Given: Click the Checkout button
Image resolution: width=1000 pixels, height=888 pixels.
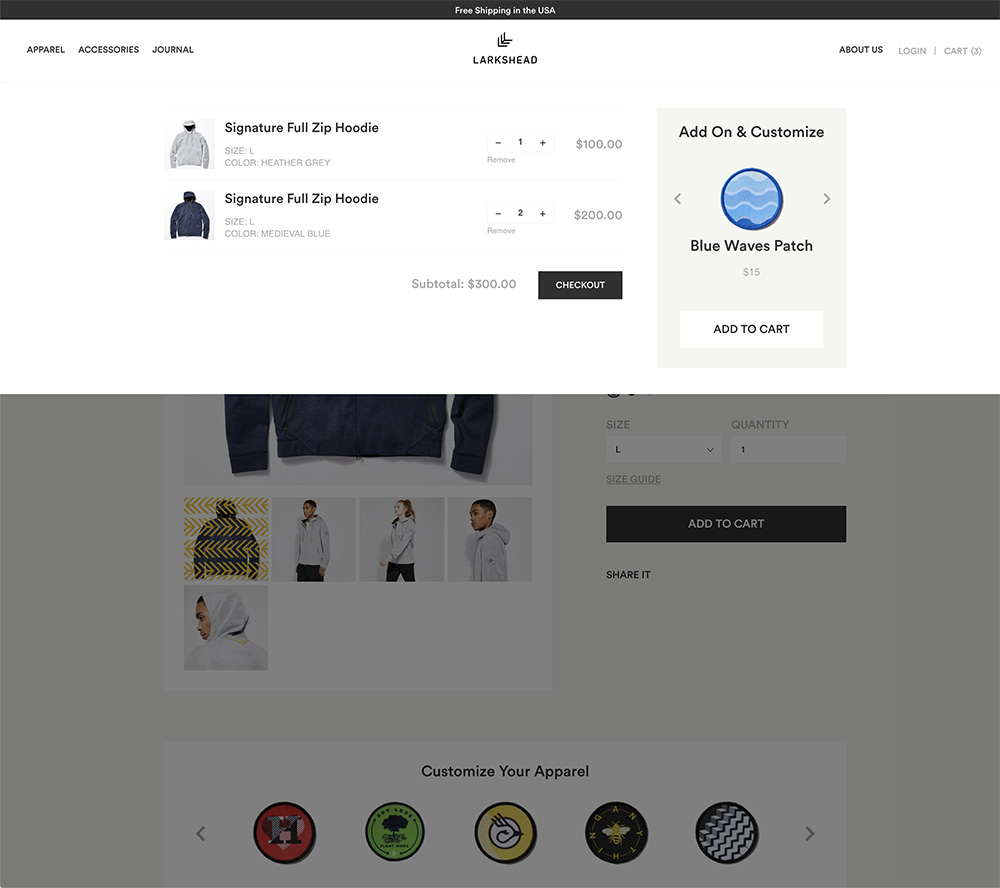Looking at the screenshot, I should point(580,285).
